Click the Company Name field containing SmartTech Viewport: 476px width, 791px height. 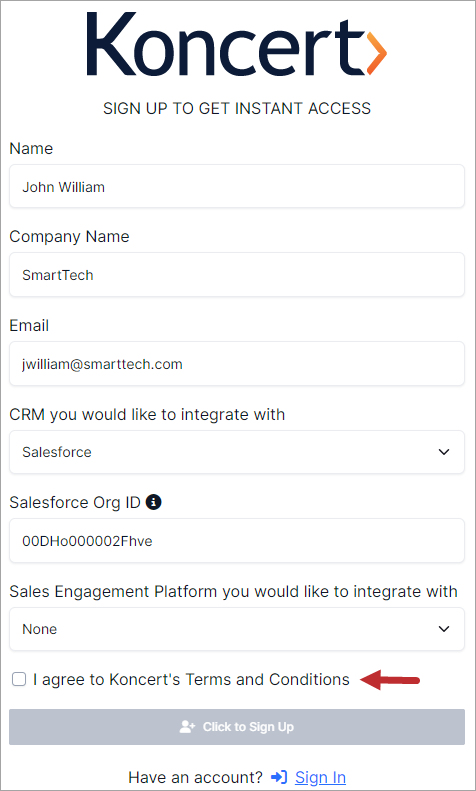coord(236,274)
